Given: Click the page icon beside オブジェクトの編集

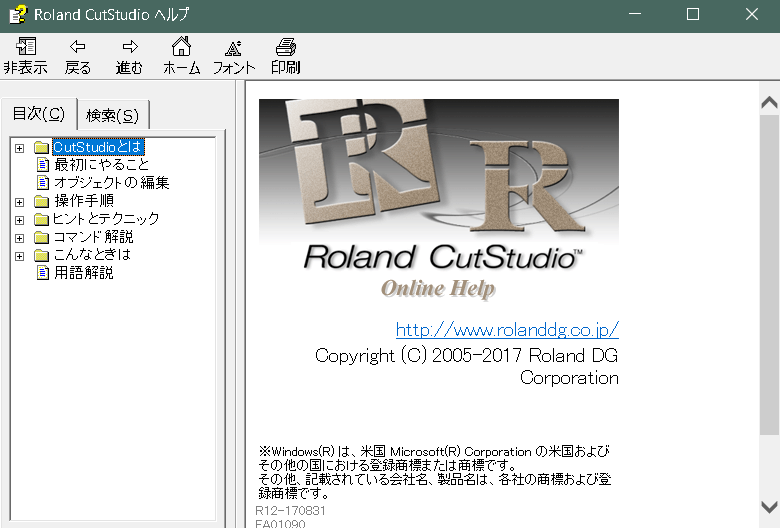Looking at the screenshot, I should point(43,183).
